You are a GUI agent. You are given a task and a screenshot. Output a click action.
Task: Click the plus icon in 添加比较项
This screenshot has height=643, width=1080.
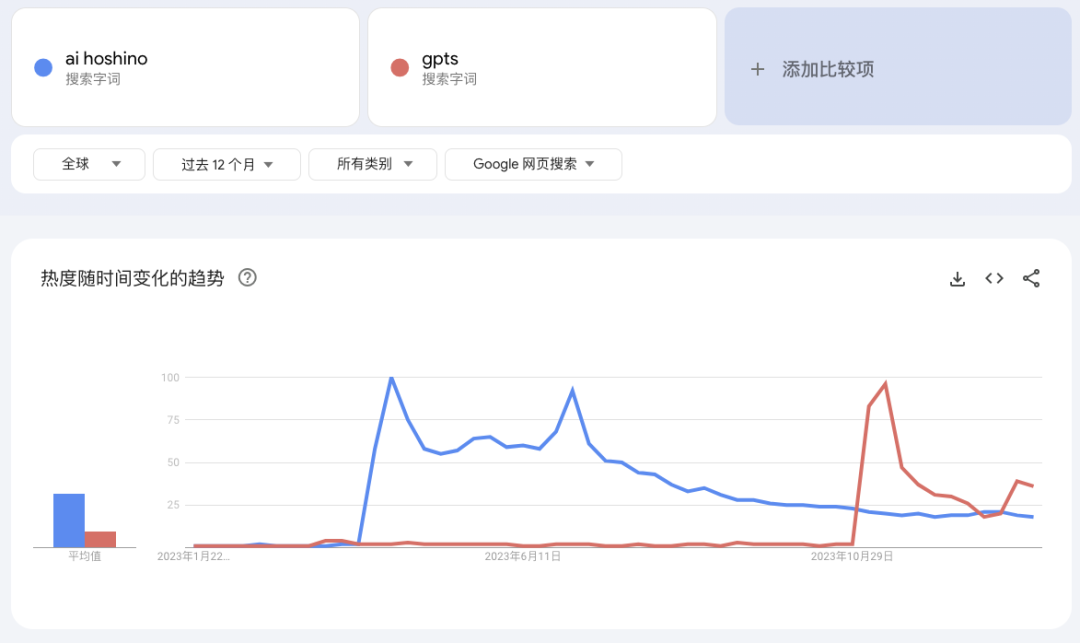pyautogui.click(x=758, y=69)
